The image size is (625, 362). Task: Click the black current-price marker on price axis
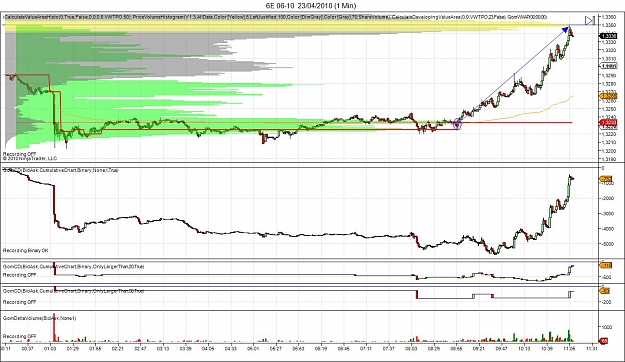coord(609,36)
